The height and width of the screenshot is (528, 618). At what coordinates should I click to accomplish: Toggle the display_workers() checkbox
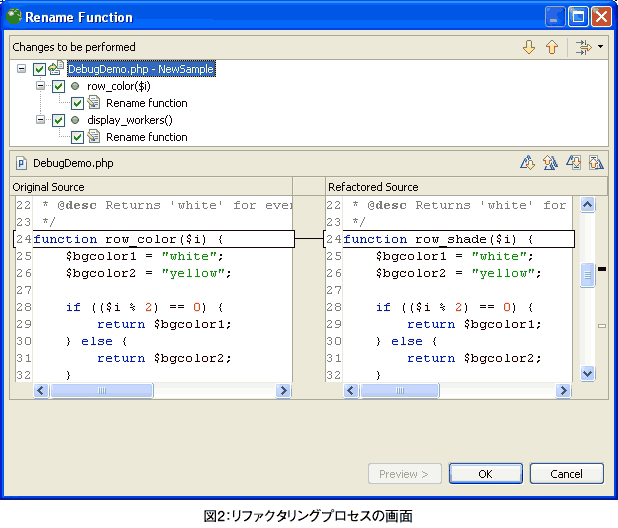coord(58,120)
